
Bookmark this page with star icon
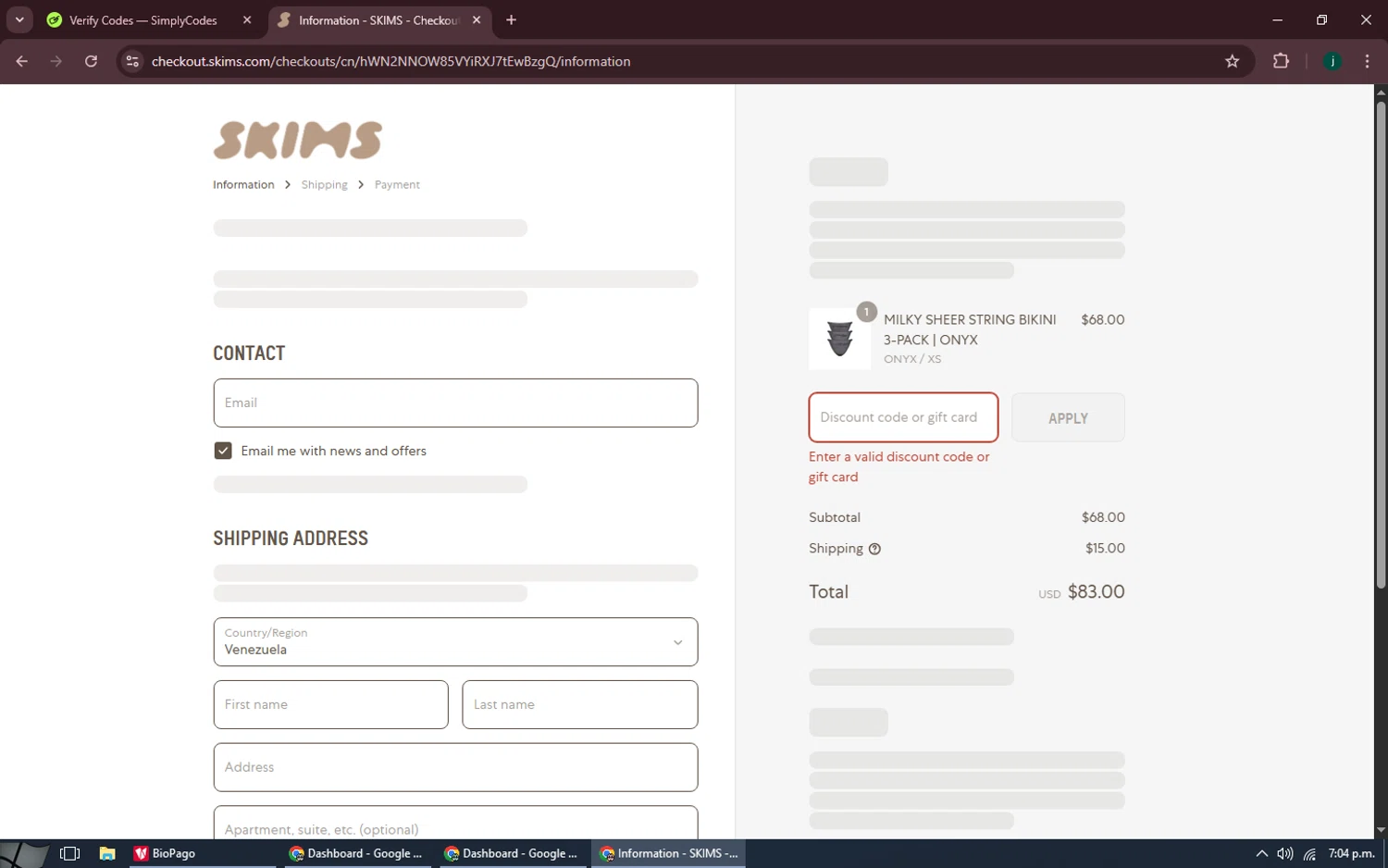[x=1232, y=61]
